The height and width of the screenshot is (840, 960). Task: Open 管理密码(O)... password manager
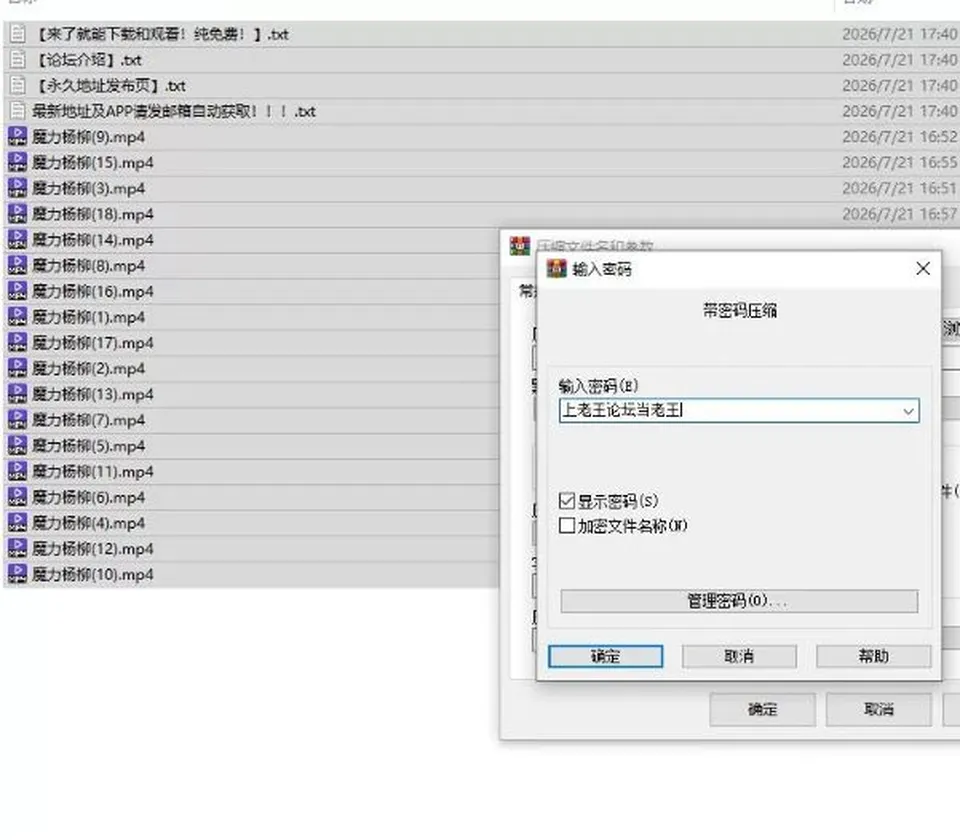(x=739, y=601)
